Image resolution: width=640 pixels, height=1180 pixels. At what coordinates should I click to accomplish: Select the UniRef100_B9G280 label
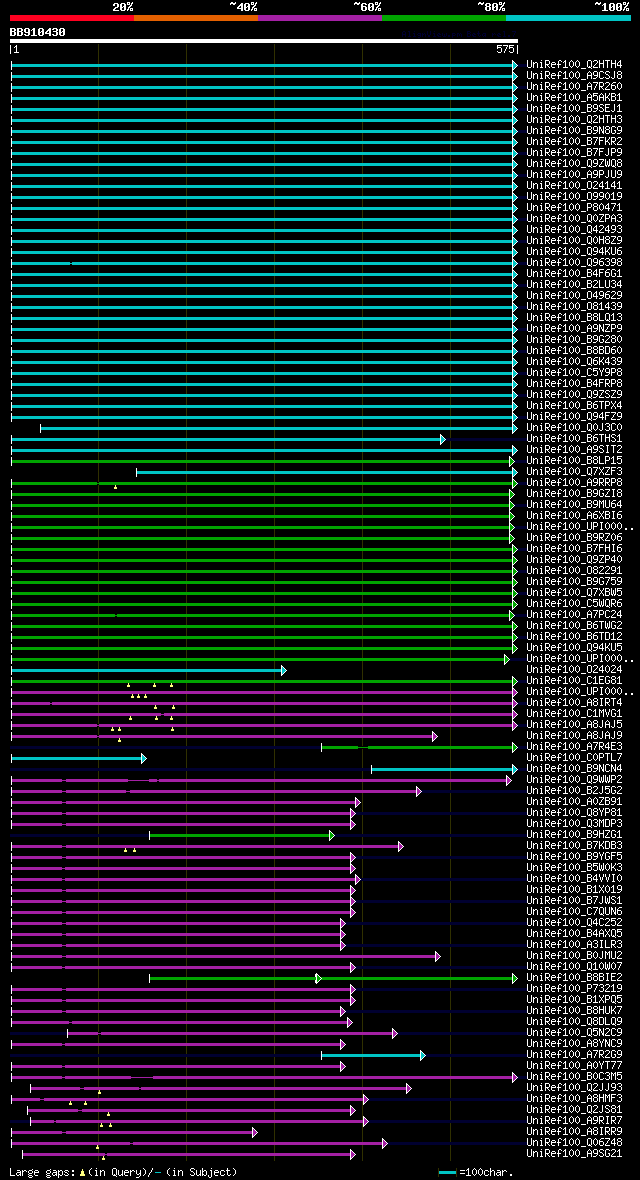click(574, 339)
